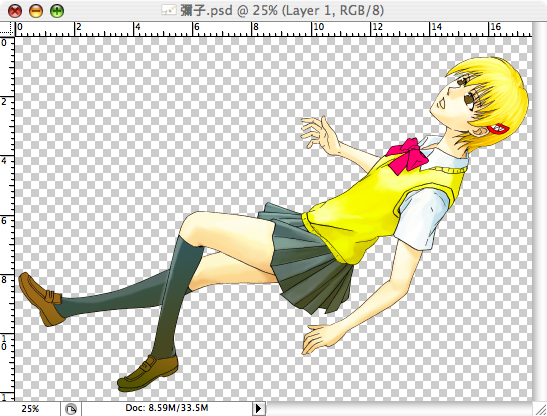Click the document proxy icon in title bar

pos(168,10)
